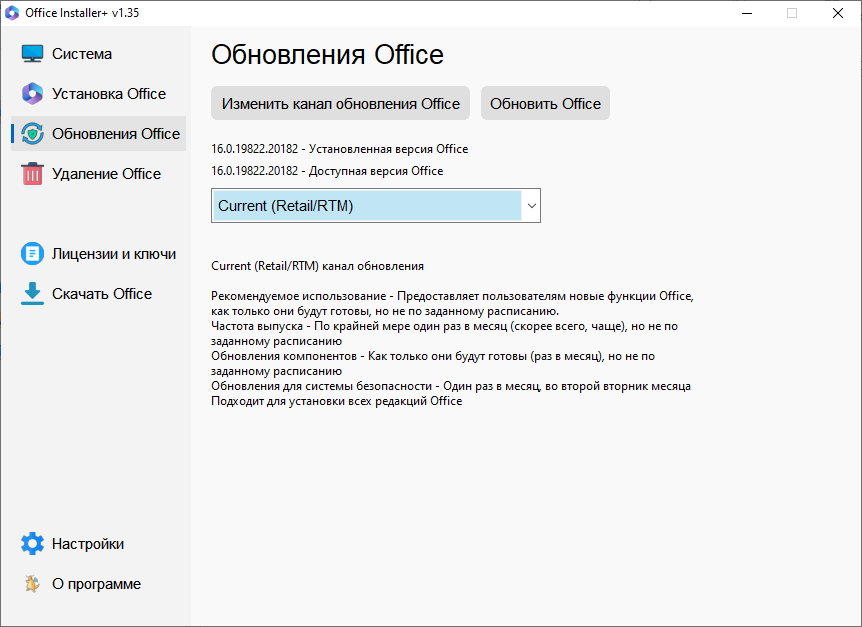Screen dimensions: 862x627
Task: Click the red trash bin icon
Action: pyautogui.click(x=33, y=174)
